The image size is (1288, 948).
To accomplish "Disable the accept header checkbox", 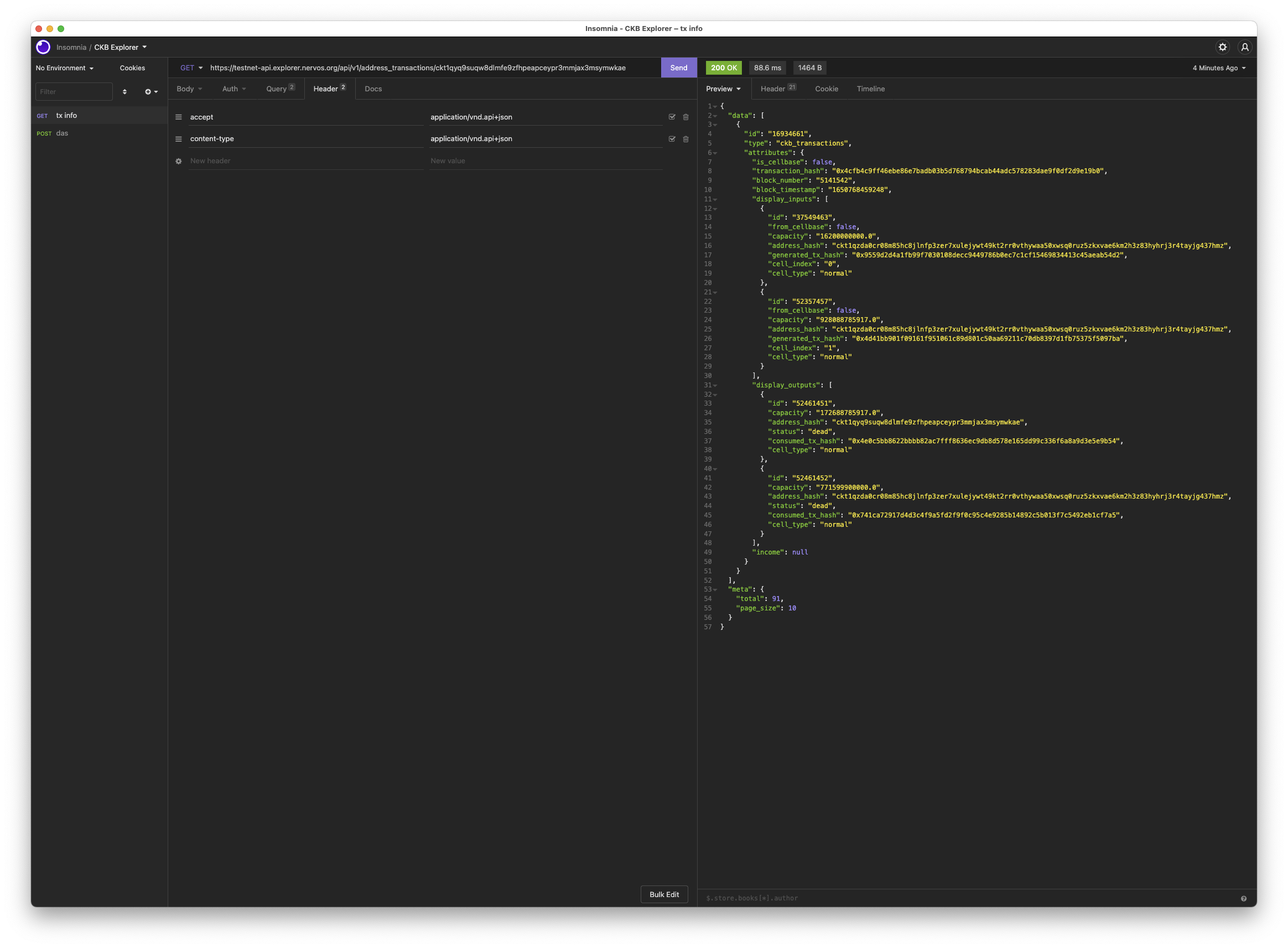I will [672, 117].
